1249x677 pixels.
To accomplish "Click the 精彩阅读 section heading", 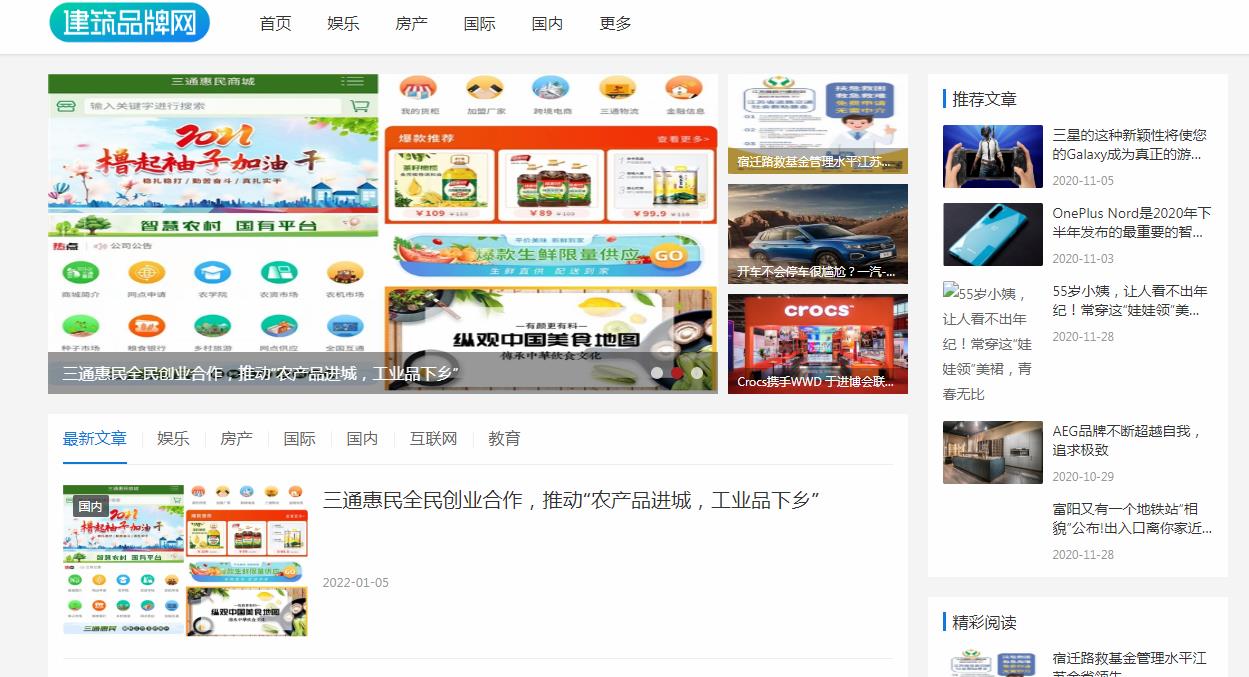I will 984,622.
